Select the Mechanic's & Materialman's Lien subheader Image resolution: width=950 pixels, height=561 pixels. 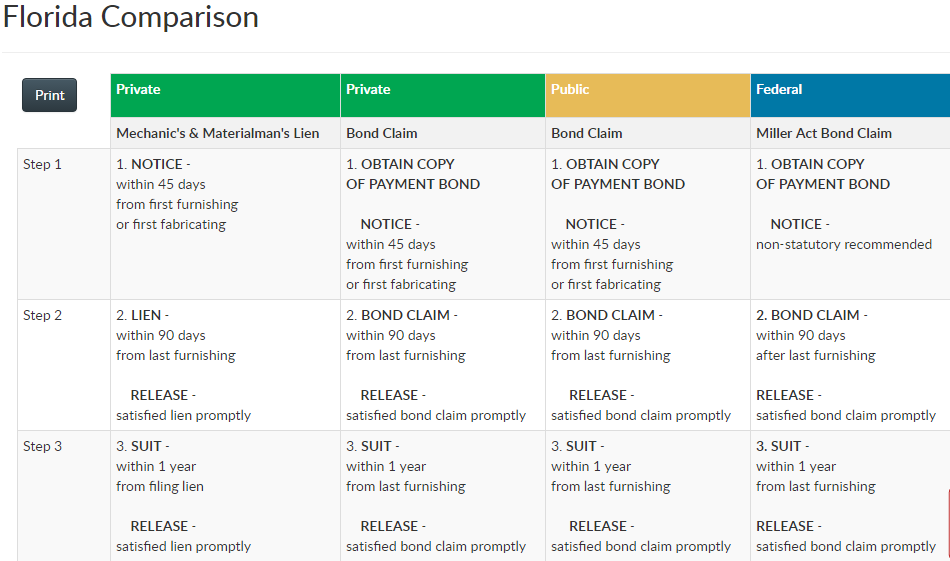click(x=217, y=133)
